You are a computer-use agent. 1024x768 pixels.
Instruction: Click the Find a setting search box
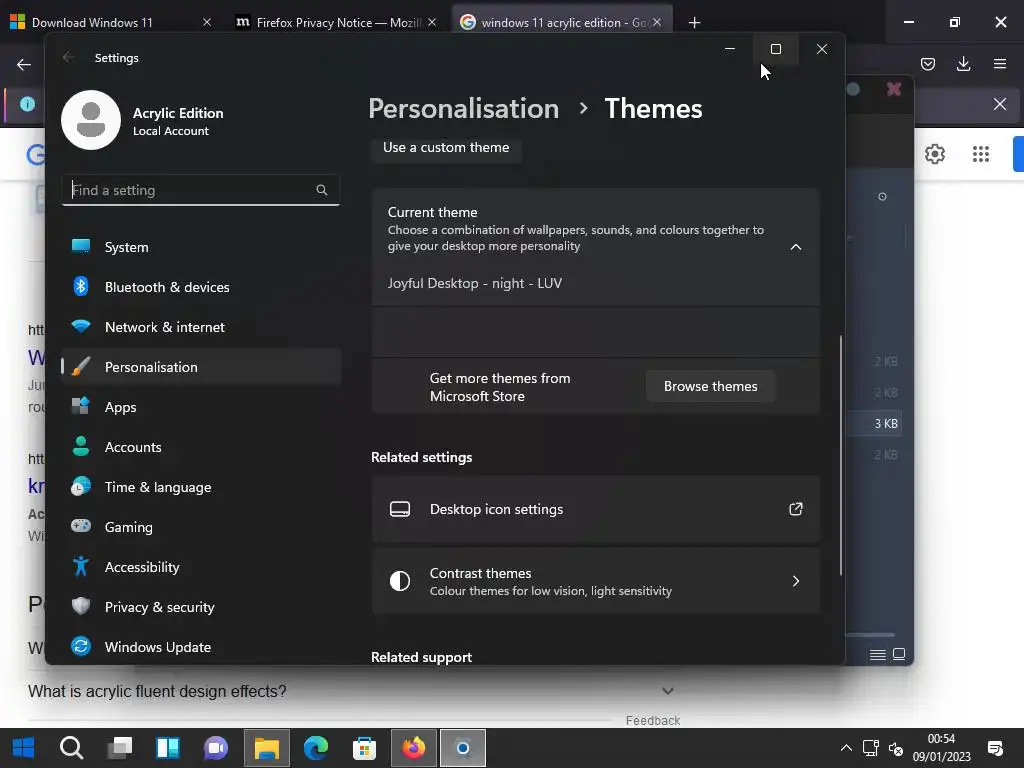tap(200, 190)
